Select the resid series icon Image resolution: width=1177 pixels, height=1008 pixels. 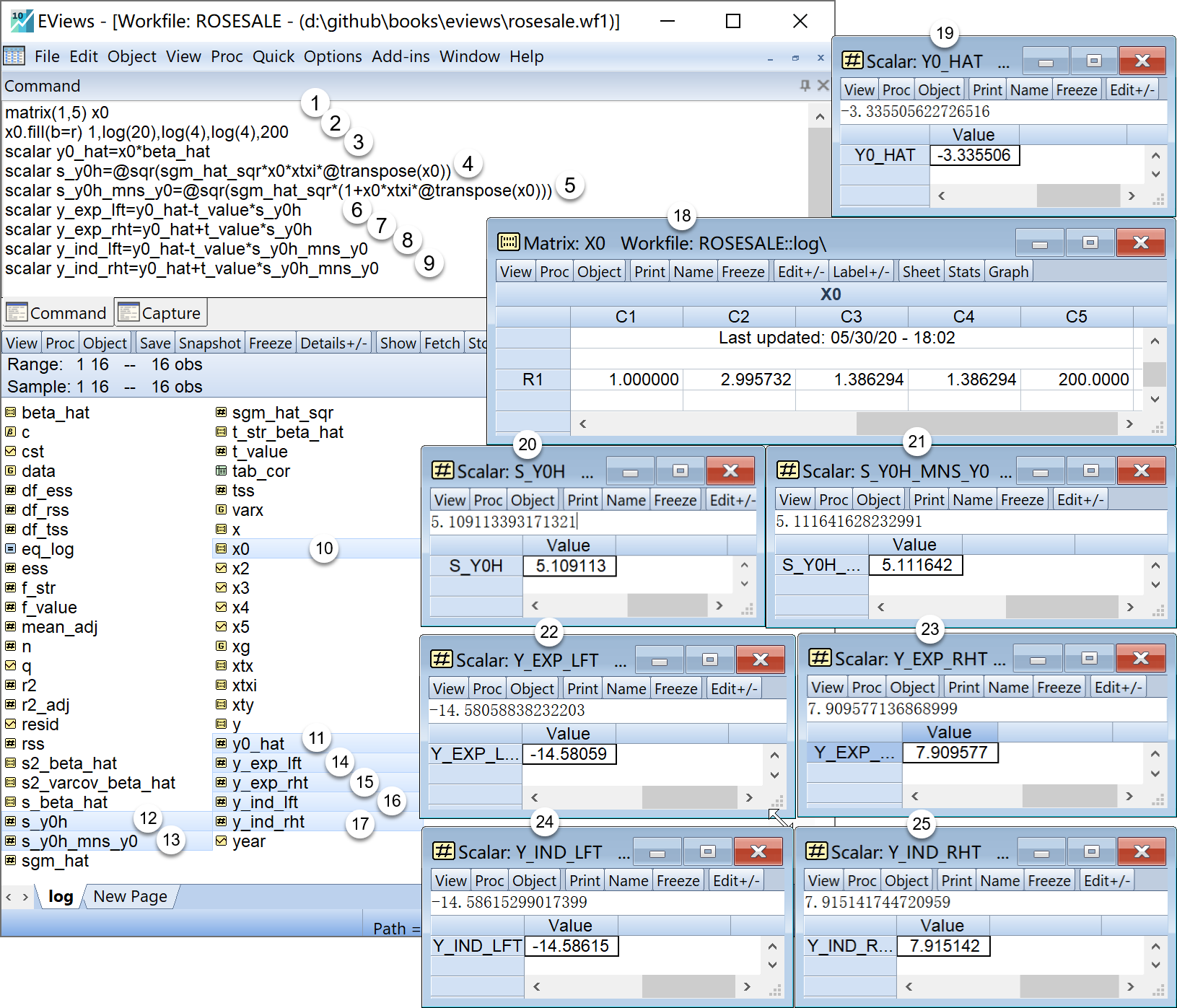[10, 724]
